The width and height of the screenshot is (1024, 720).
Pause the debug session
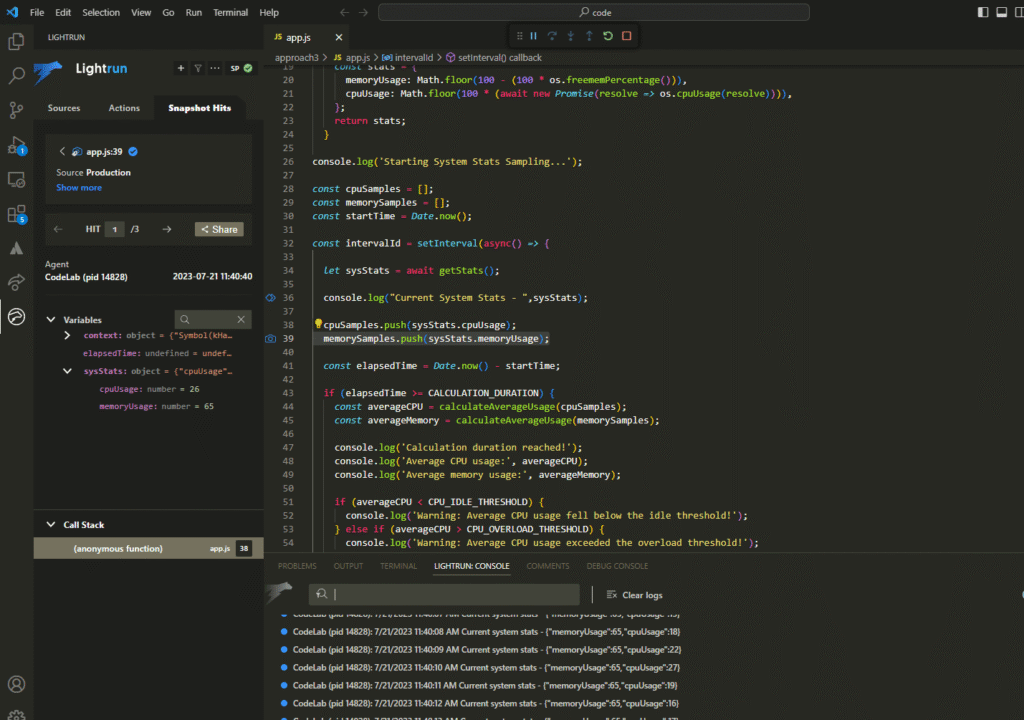[535, 35]
